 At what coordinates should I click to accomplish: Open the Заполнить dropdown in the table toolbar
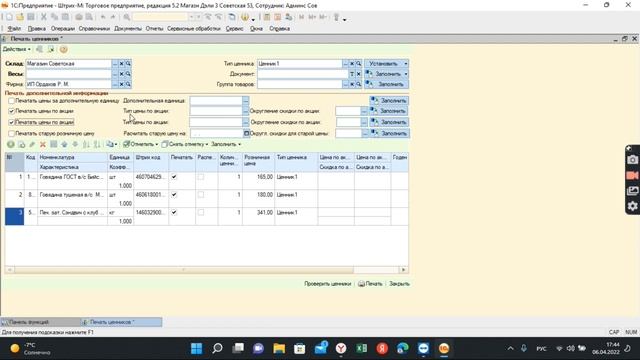tap(226, 144)
